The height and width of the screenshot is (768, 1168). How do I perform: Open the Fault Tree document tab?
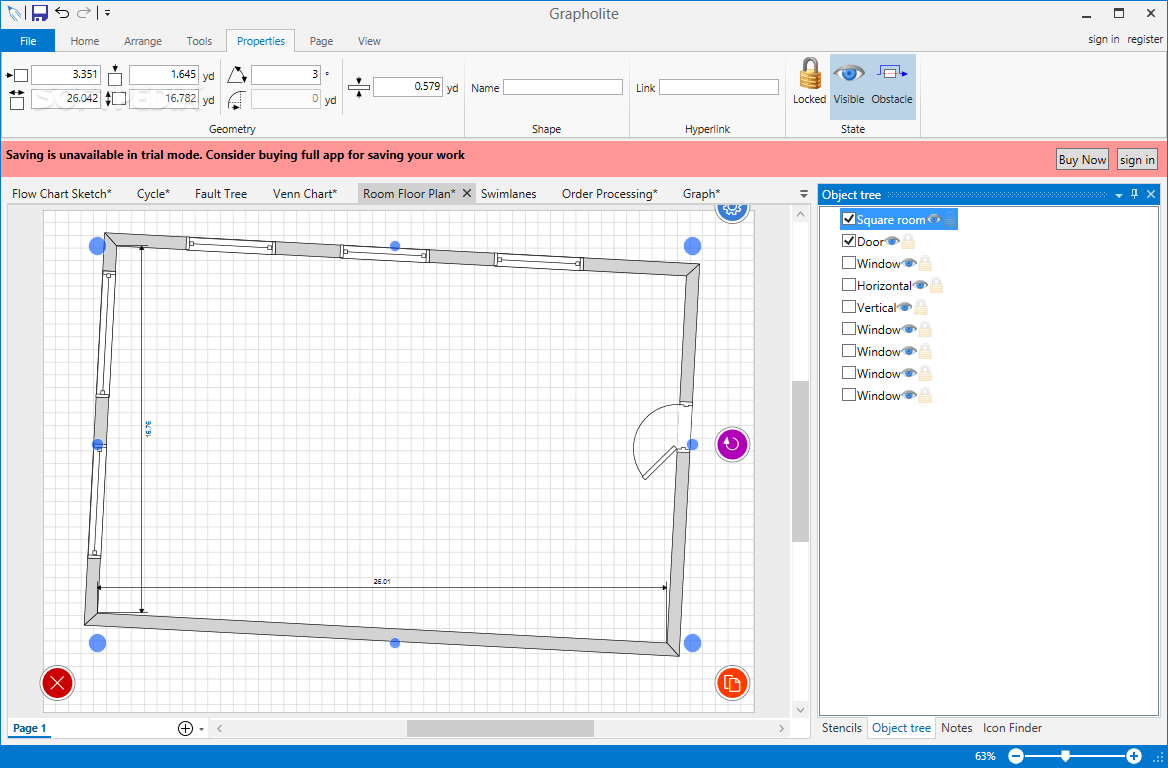point(220,194)
